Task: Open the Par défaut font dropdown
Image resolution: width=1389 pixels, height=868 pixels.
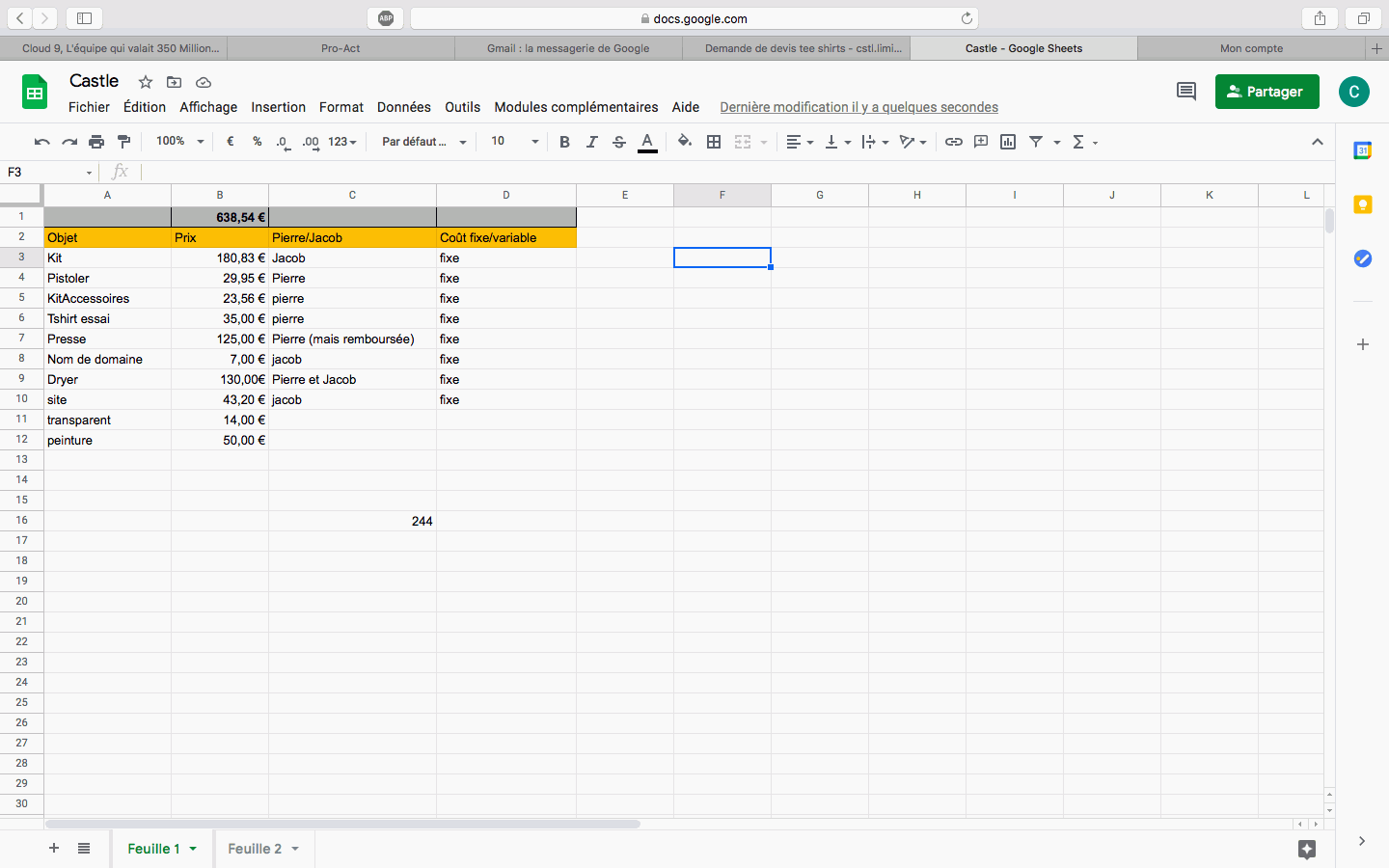Action: tap(423, 142)
